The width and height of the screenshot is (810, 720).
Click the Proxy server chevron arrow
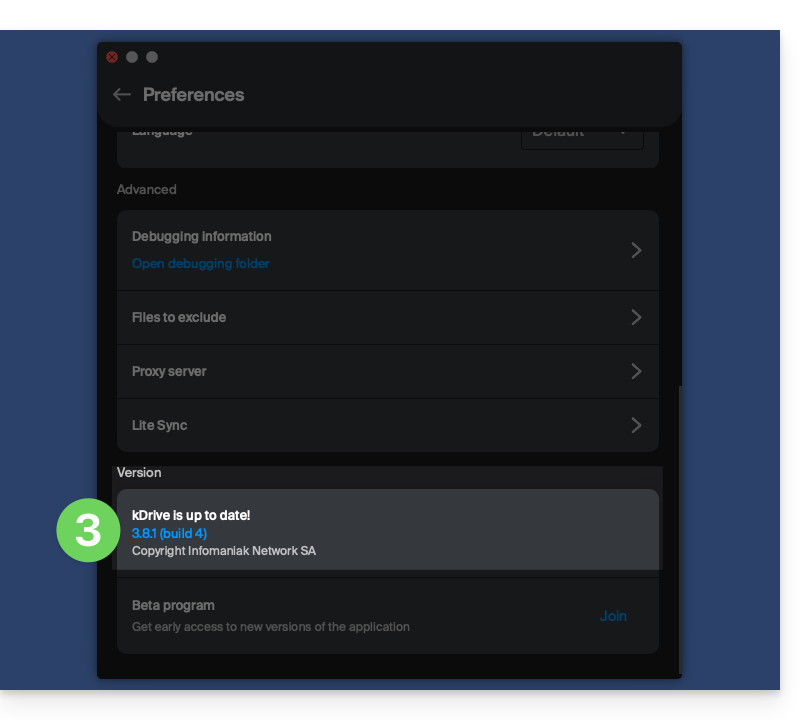click(636, 371)
